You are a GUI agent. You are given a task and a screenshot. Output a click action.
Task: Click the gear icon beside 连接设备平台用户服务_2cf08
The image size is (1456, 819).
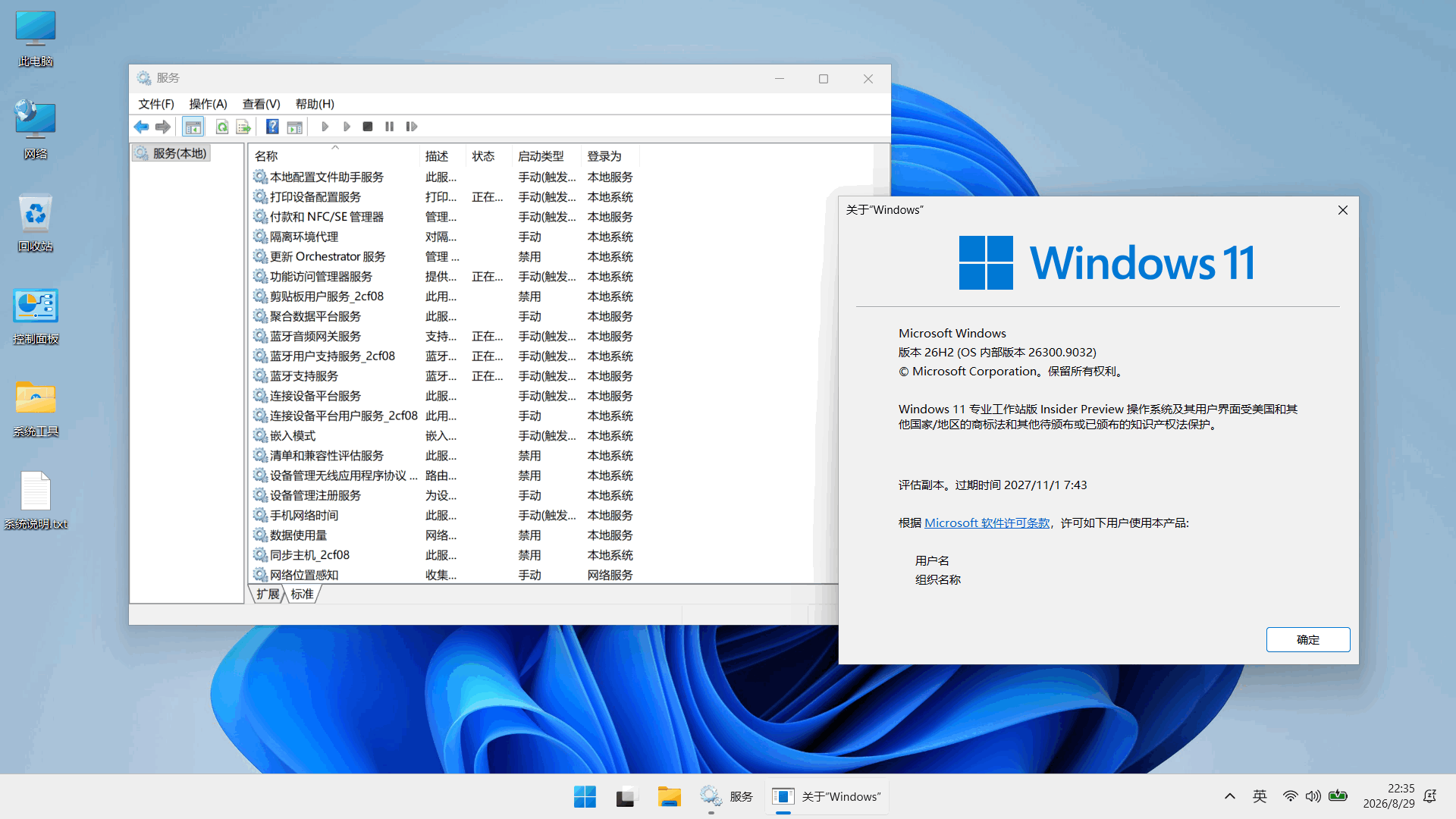(x=260, y=416)
